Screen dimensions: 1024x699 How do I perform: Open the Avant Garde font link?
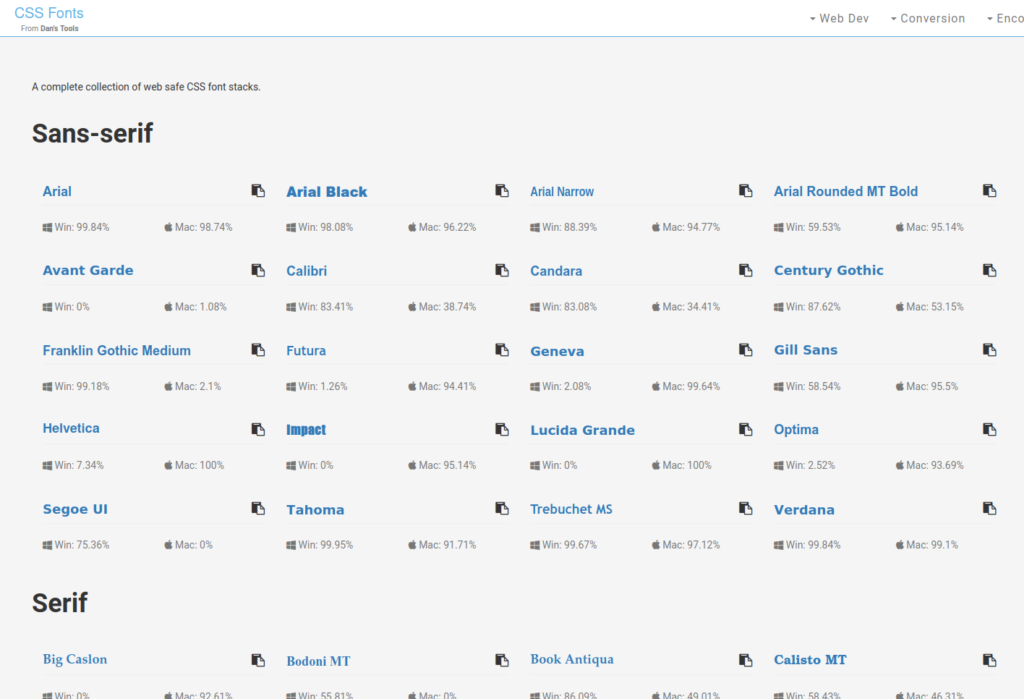click(x=88, y=270)
